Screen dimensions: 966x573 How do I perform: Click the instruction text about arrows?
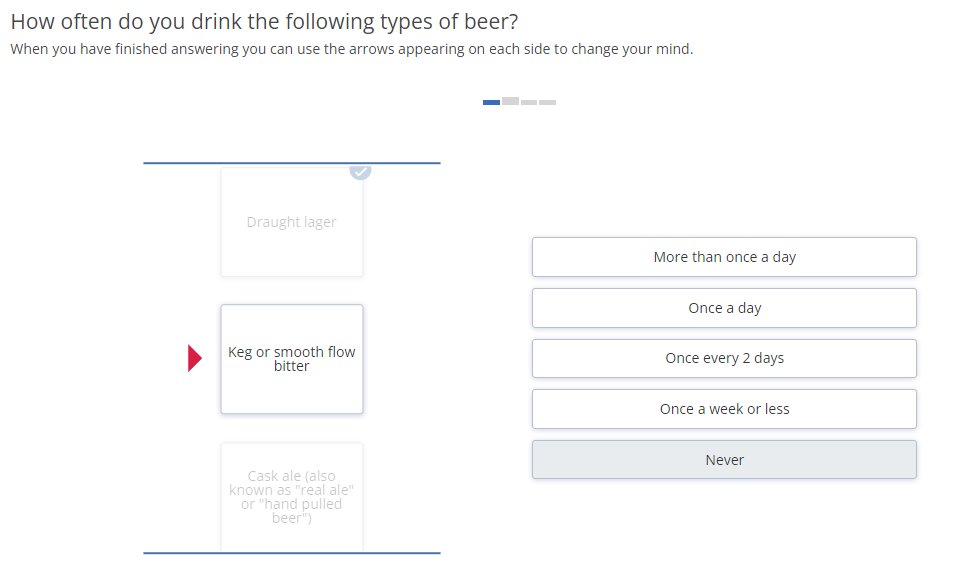352,49
